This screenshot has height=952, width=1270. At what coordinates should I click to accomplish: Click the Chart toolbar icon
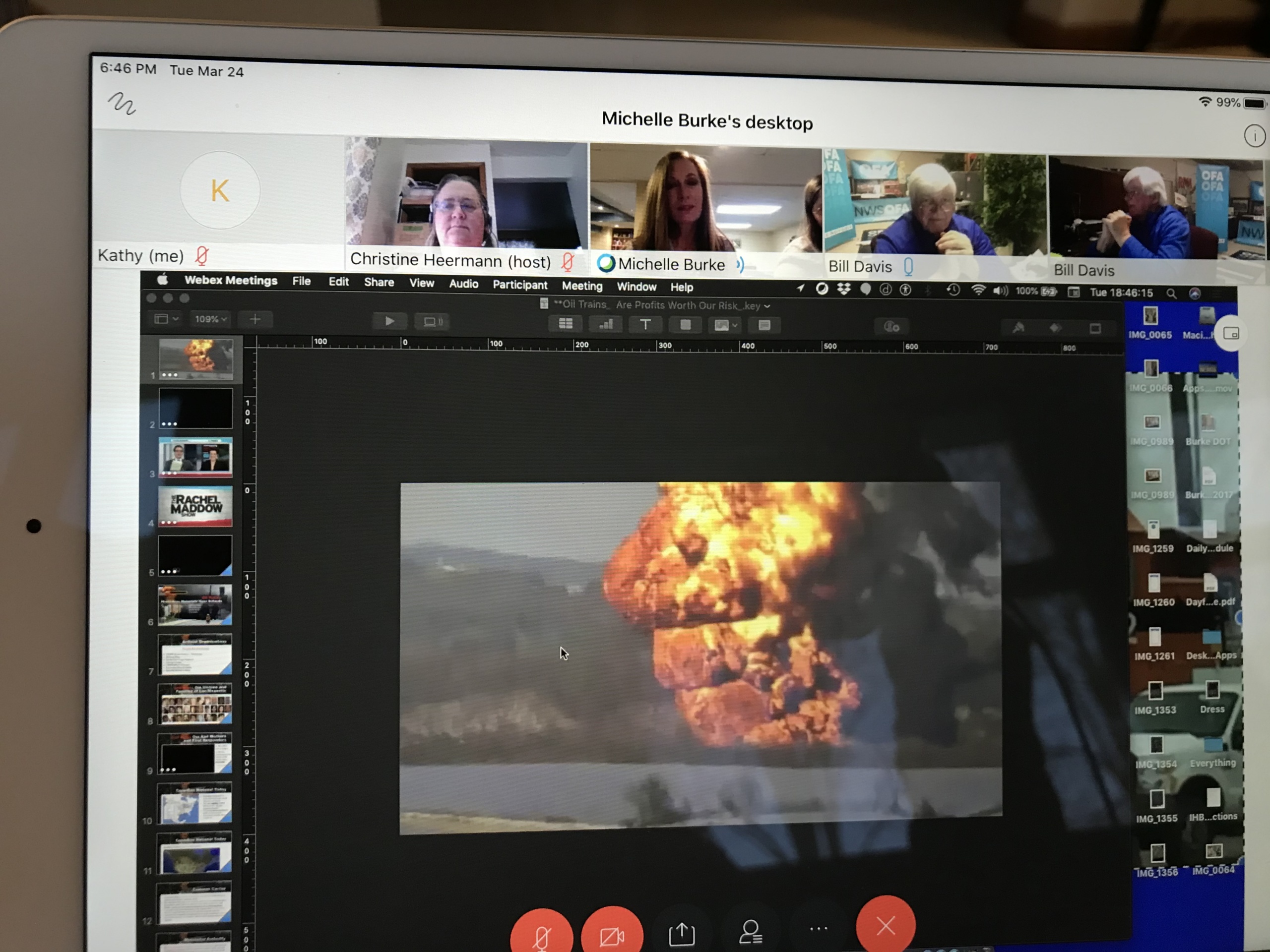[606, 324]
